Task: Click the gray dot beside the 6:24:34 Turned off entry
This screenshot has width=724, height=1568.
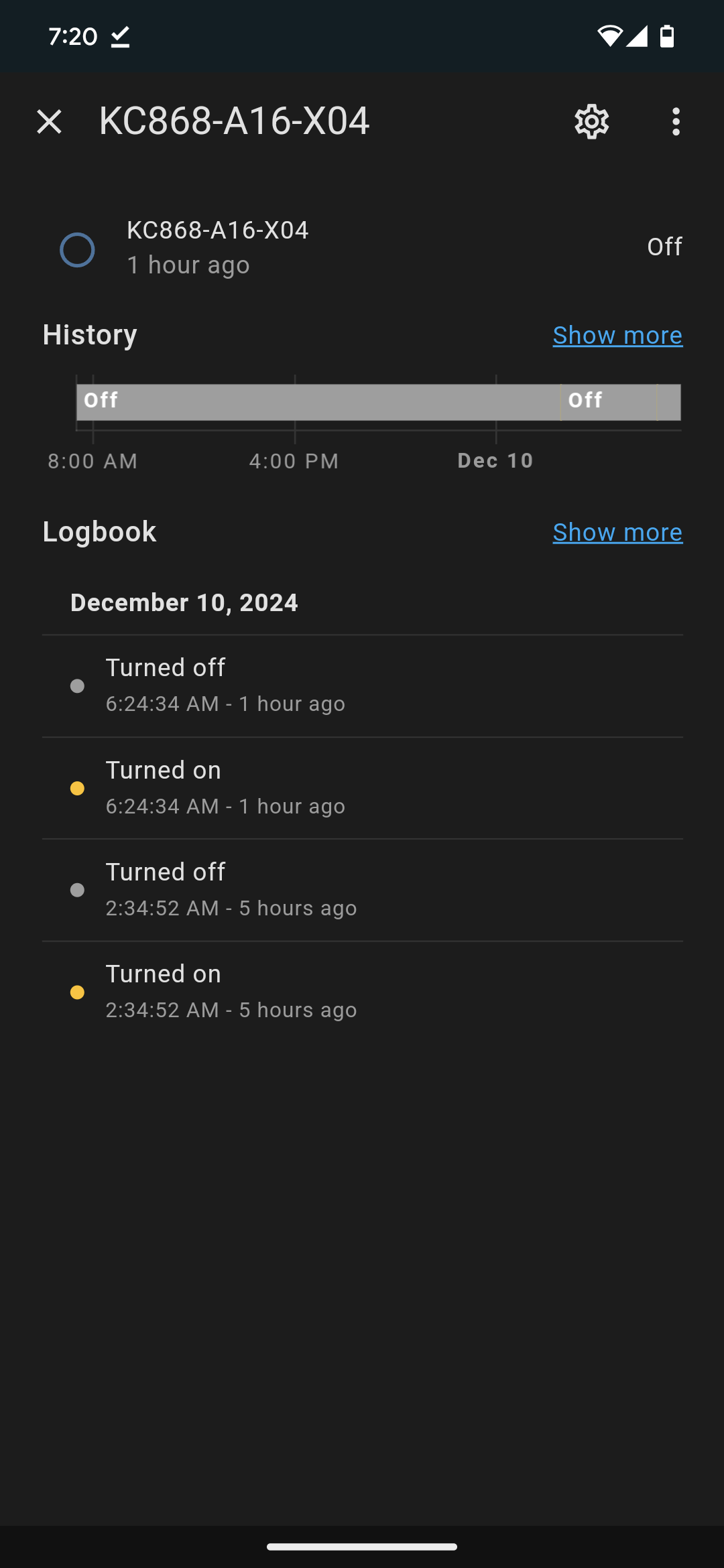Action: 77,686
